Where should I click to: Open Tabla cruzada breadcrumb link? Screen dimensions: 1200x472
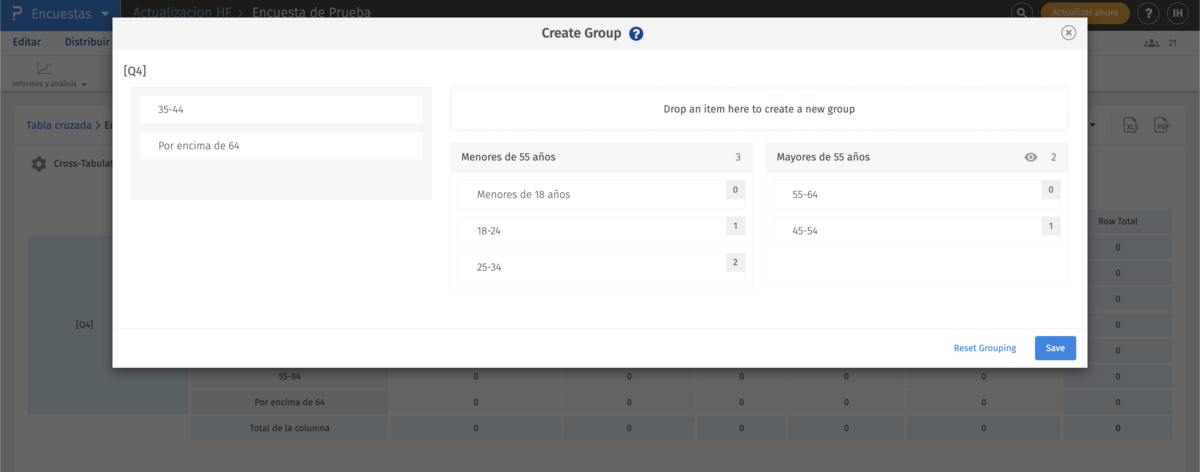click(59, 125)
